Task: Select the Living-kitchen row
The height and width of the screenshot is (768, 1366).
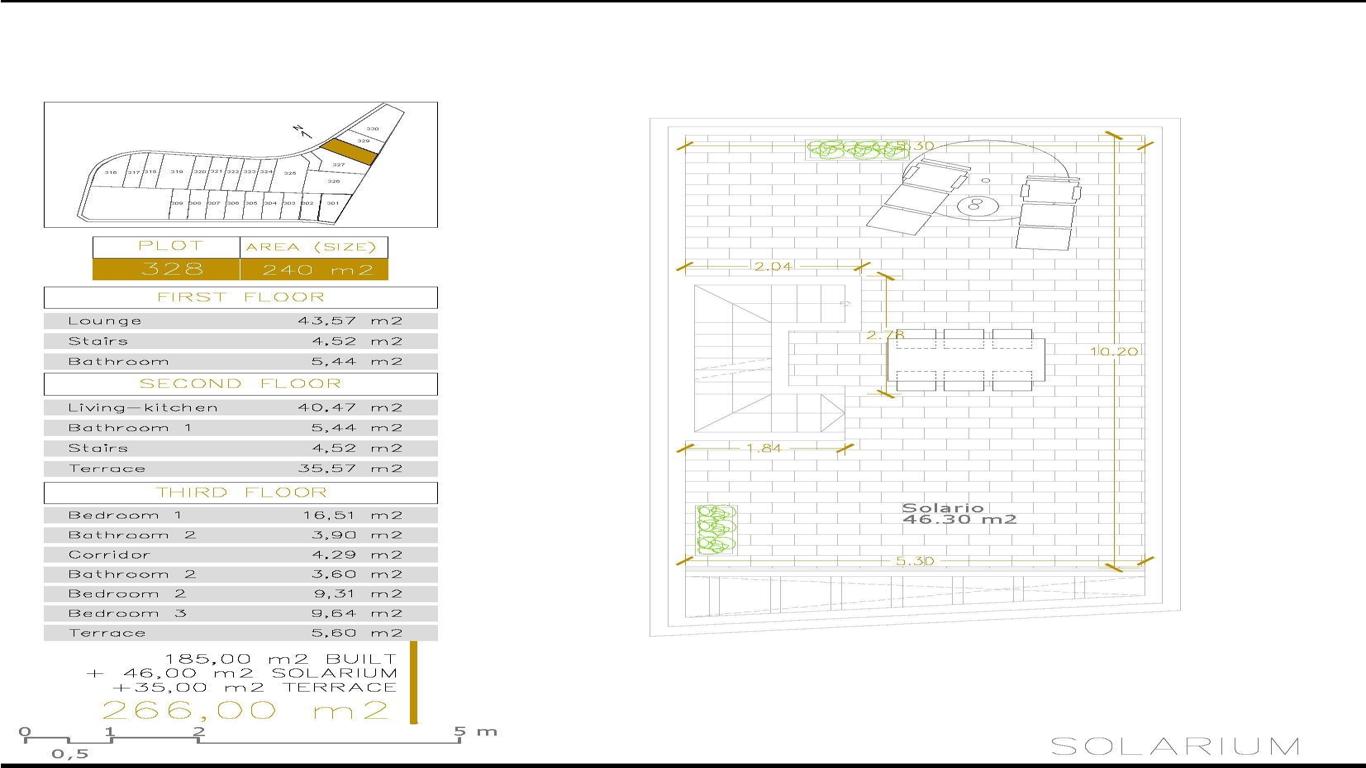Action: (240, 408)
